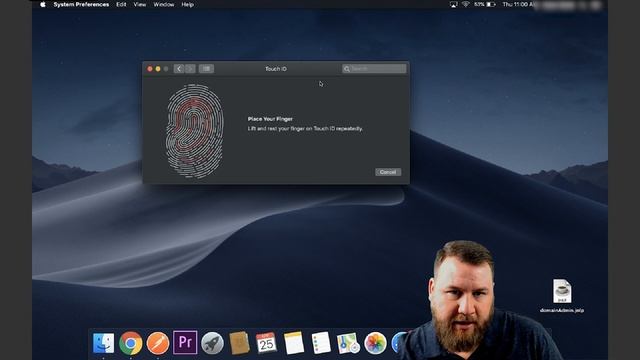Open Adobe Premiere Pro from the Dock

tap(185, 342)
